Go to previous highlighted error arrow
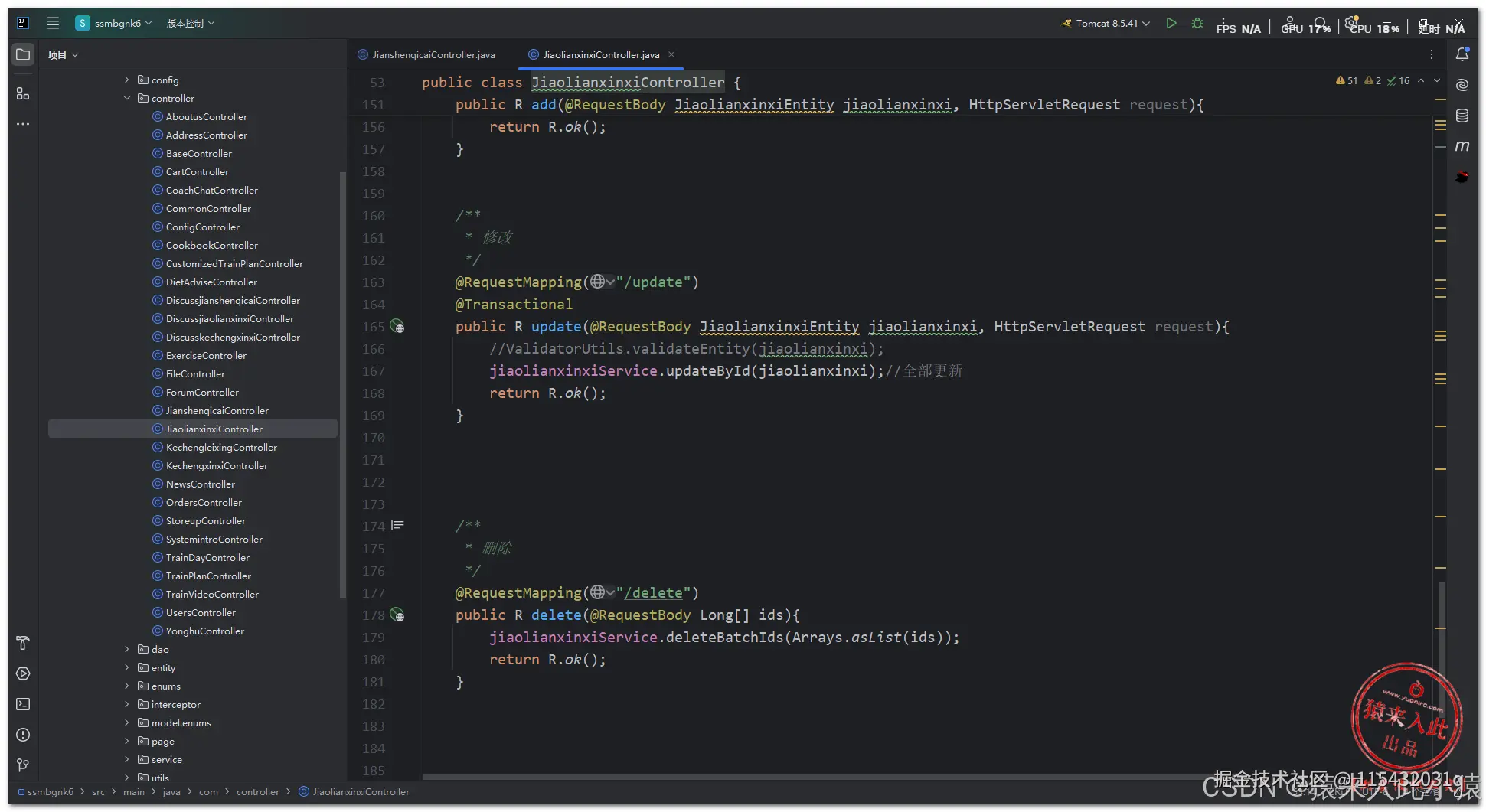The height and width of the screenshot is (812, 1486). point(1421,80)
